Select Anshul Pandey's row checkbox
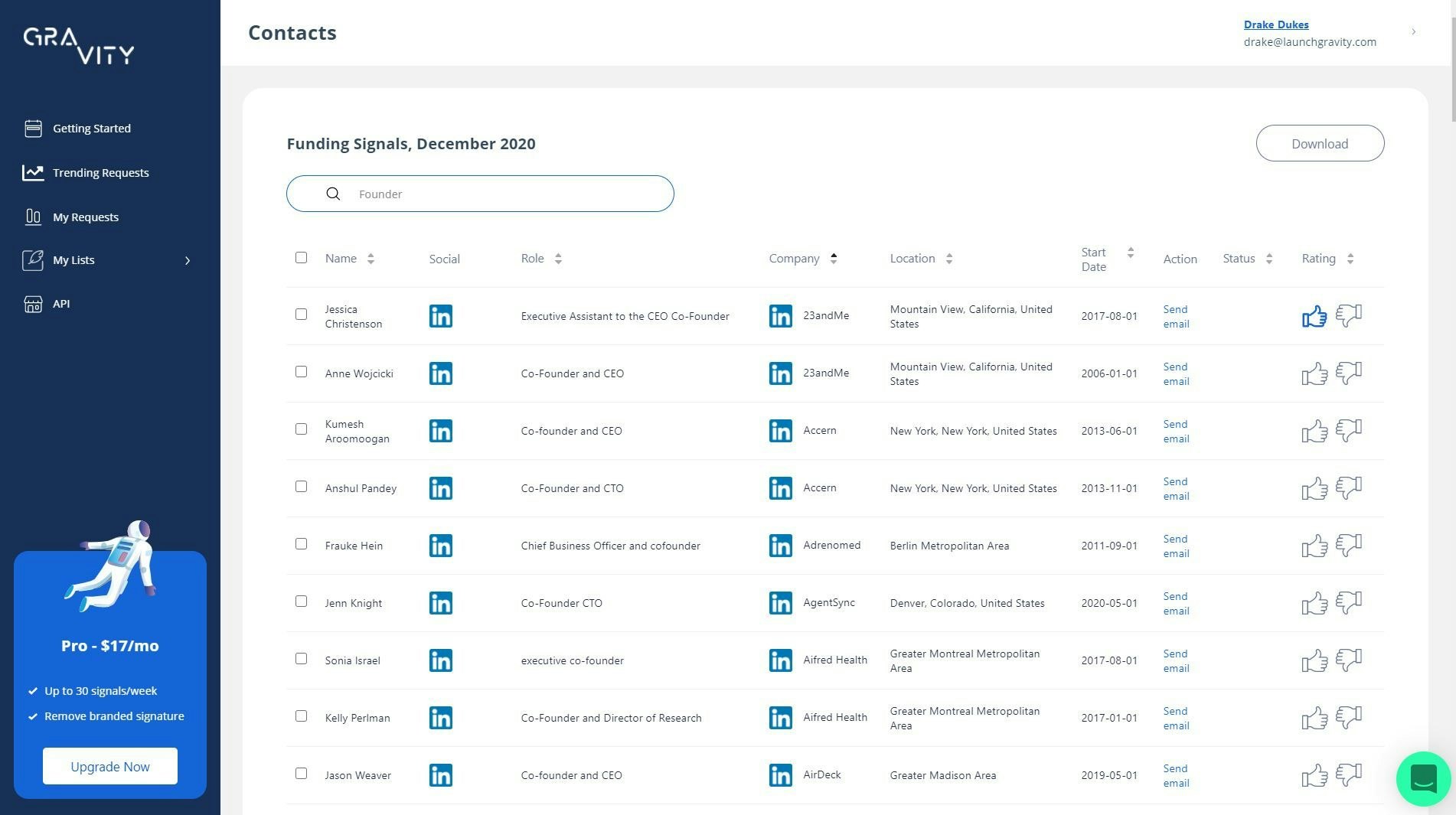This screenshot has height=815, width=1456. 301,487
